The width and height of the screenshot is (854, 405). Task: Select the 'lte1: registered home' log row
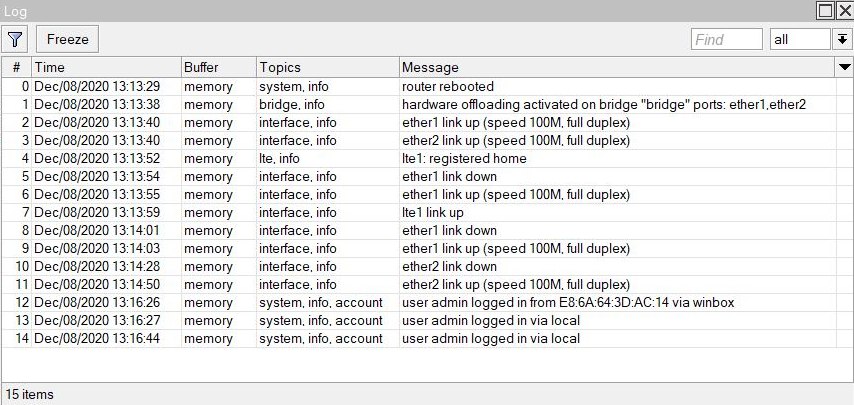click(419, 158)
